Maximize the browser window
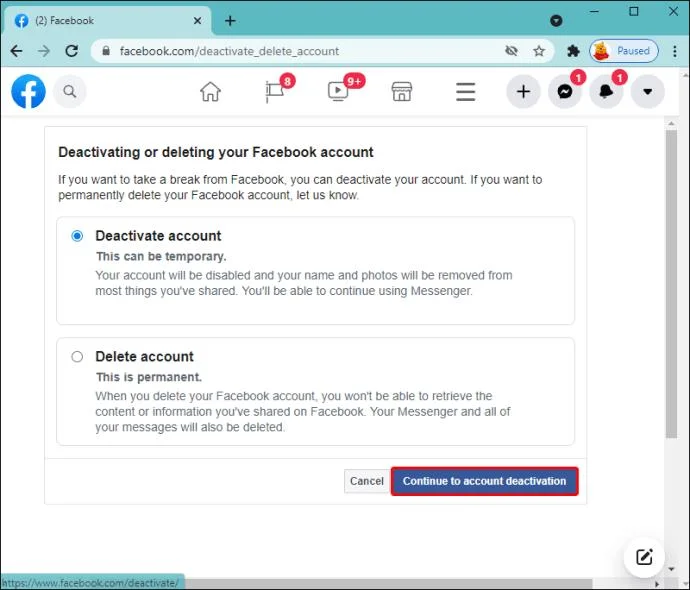Screen dimensions: 690x590 pos(634,12)
